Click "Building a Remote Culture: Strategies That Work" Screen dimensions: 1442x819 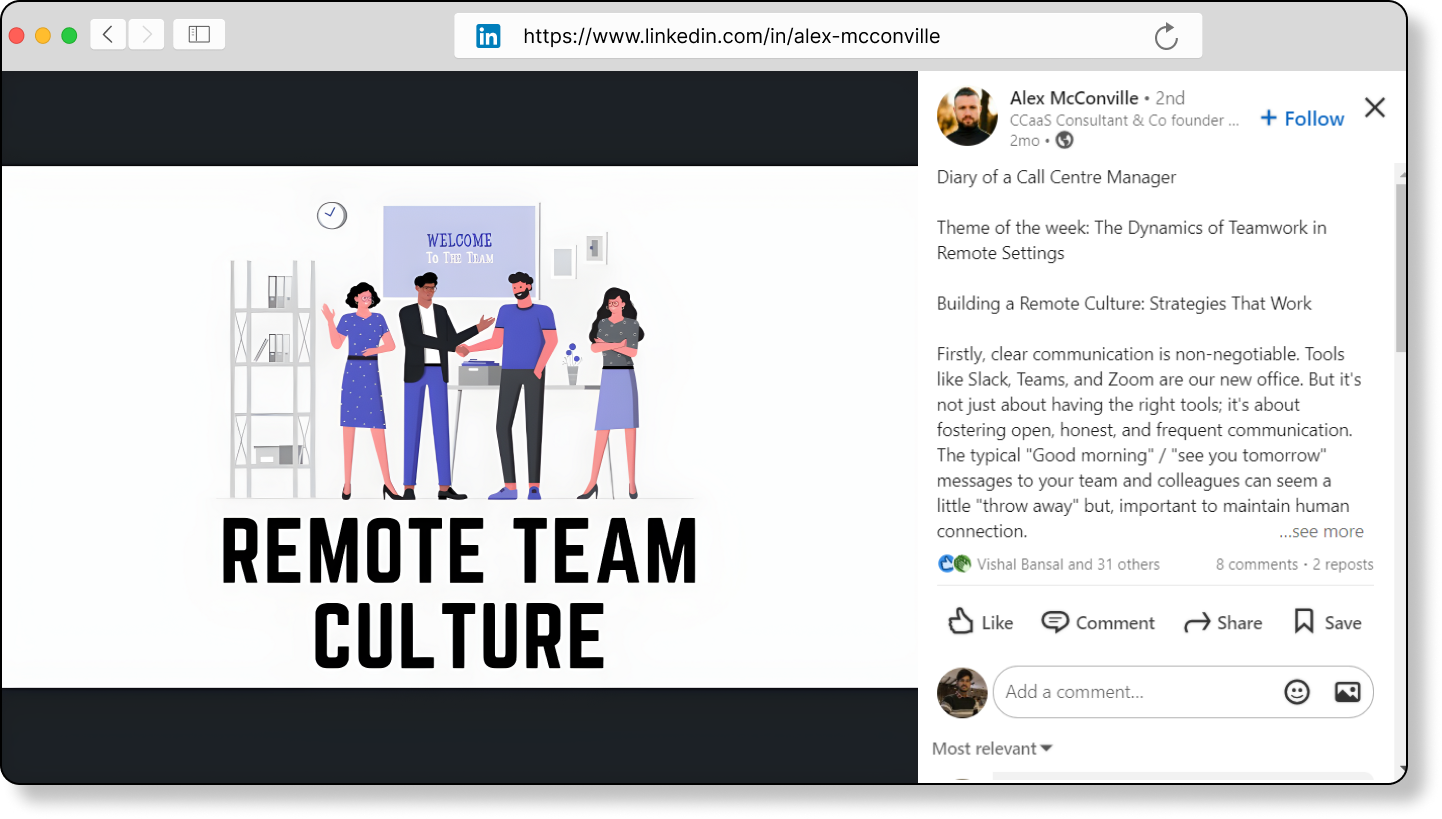tap(1124, 303)
